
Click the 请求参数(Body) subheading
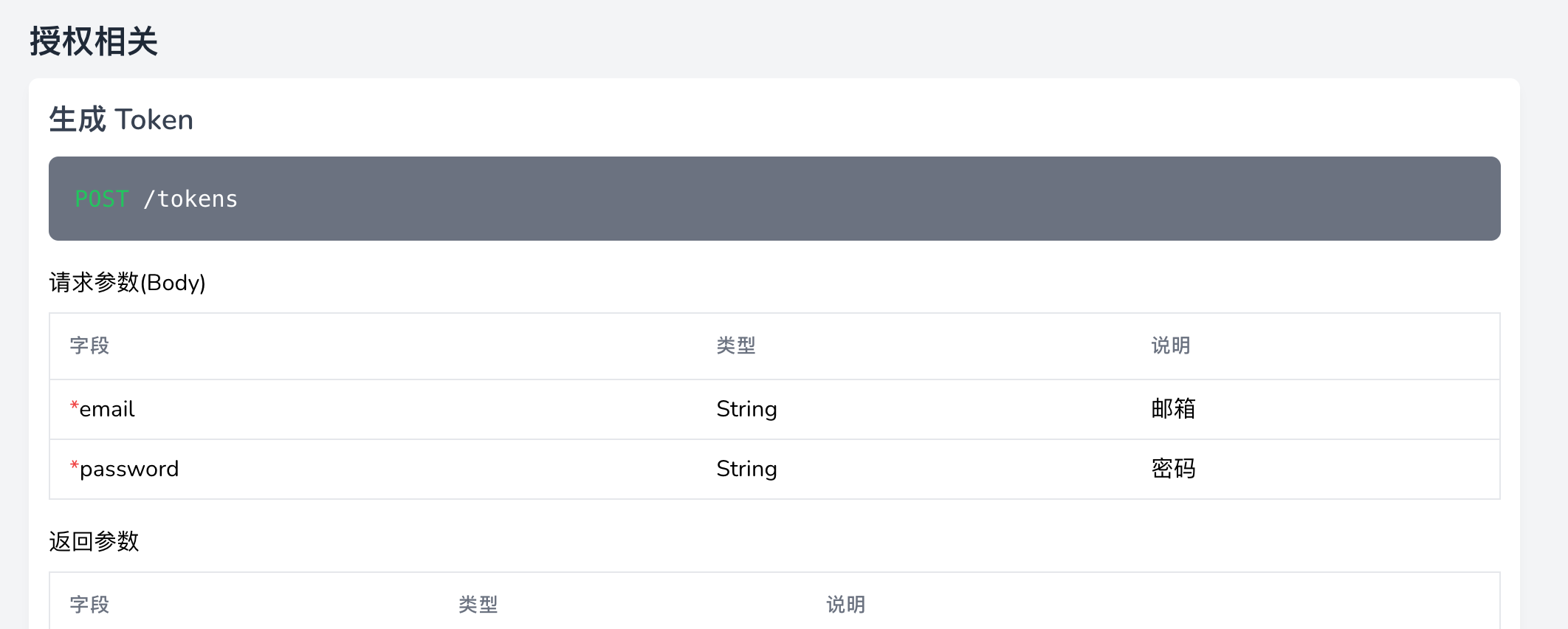click(127, 283)
